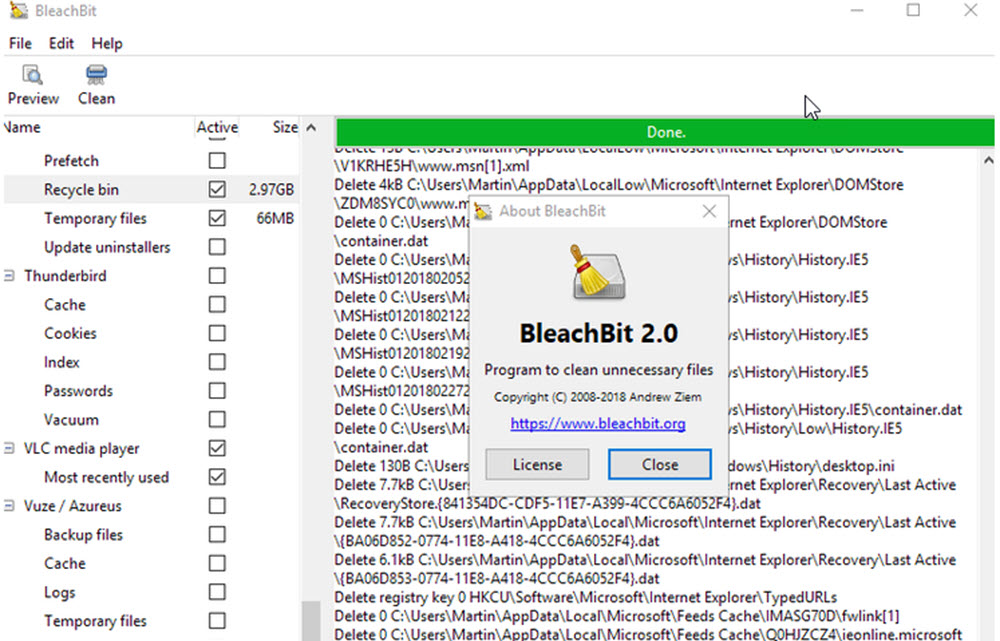
Task: Check the Vuze / Azureus checkbox
Action: (217, 505)
